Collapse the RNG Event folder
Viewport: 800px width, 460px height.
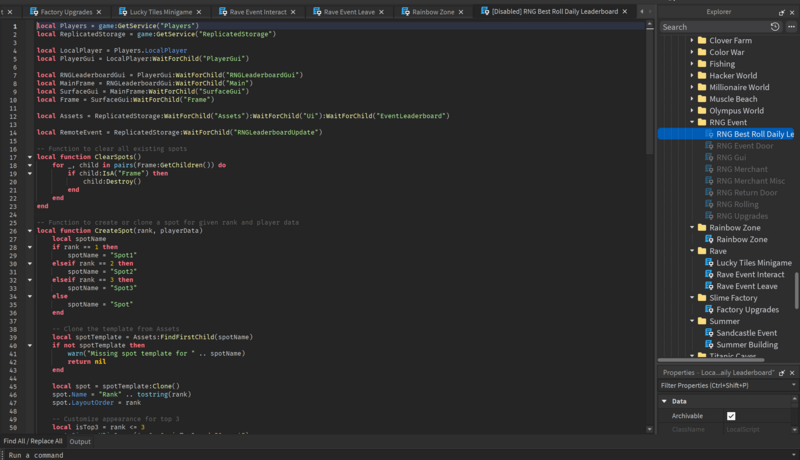tap(691, 122)
